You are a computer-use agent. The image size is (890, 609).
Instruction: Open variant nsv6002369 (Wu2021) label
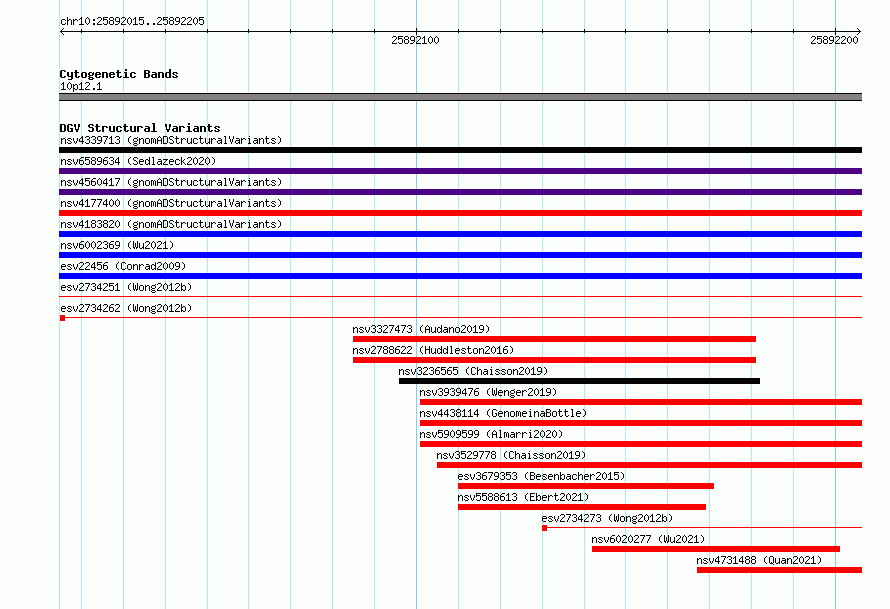point(117,245)
